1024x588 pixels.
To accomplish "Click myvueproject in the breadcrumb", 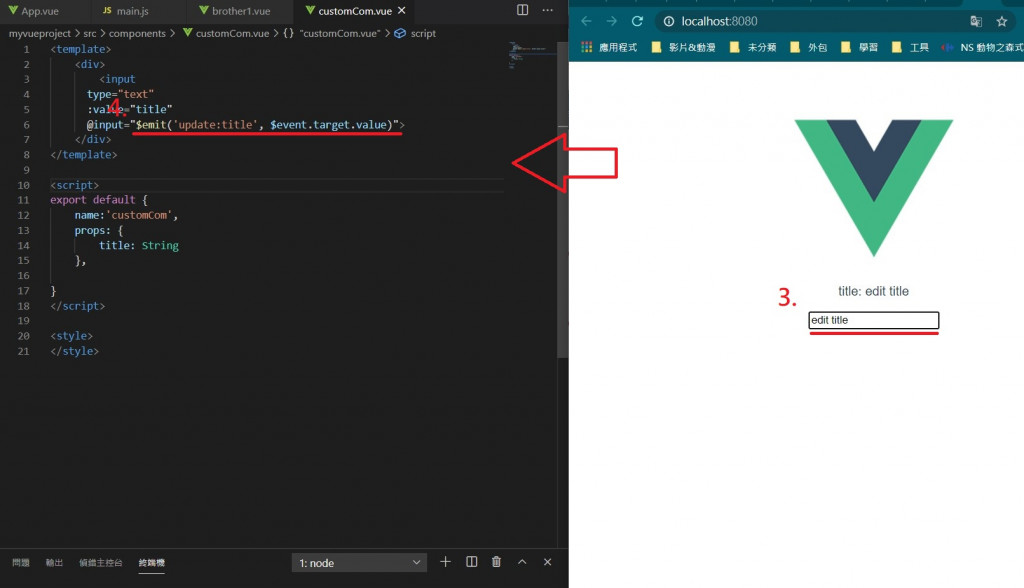I will point(40,33).
